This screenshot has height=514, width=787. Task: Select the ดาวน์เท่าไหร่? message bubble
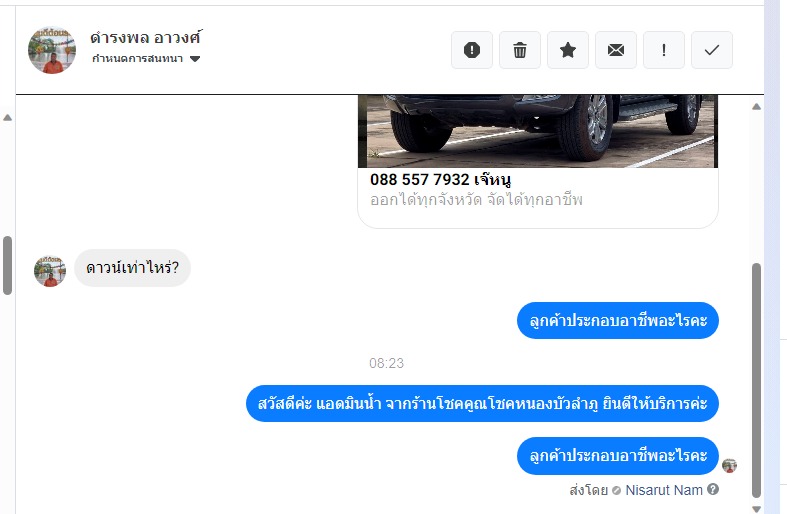133,268
